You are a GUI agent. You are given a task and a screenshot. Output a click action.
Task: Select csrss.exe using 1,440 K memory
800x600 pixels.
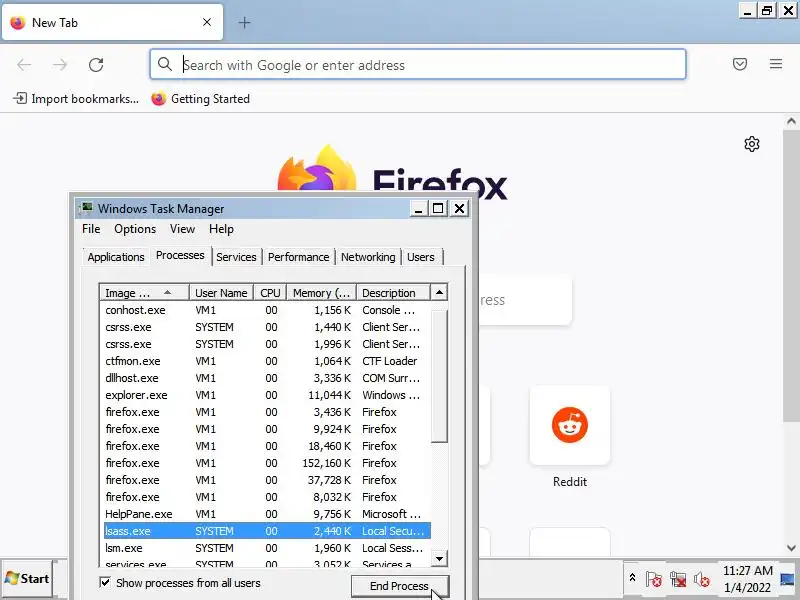(267, 327)
